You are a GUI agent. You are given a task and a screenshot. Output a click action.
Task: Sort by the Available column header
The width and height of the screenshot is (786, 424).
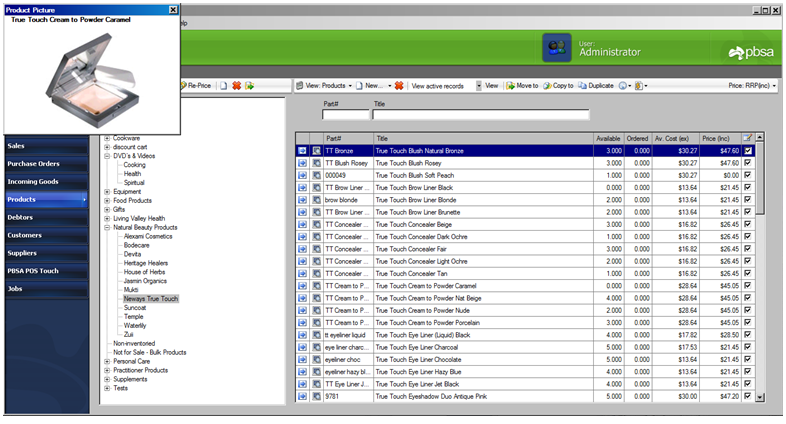(x=608, y=138)
